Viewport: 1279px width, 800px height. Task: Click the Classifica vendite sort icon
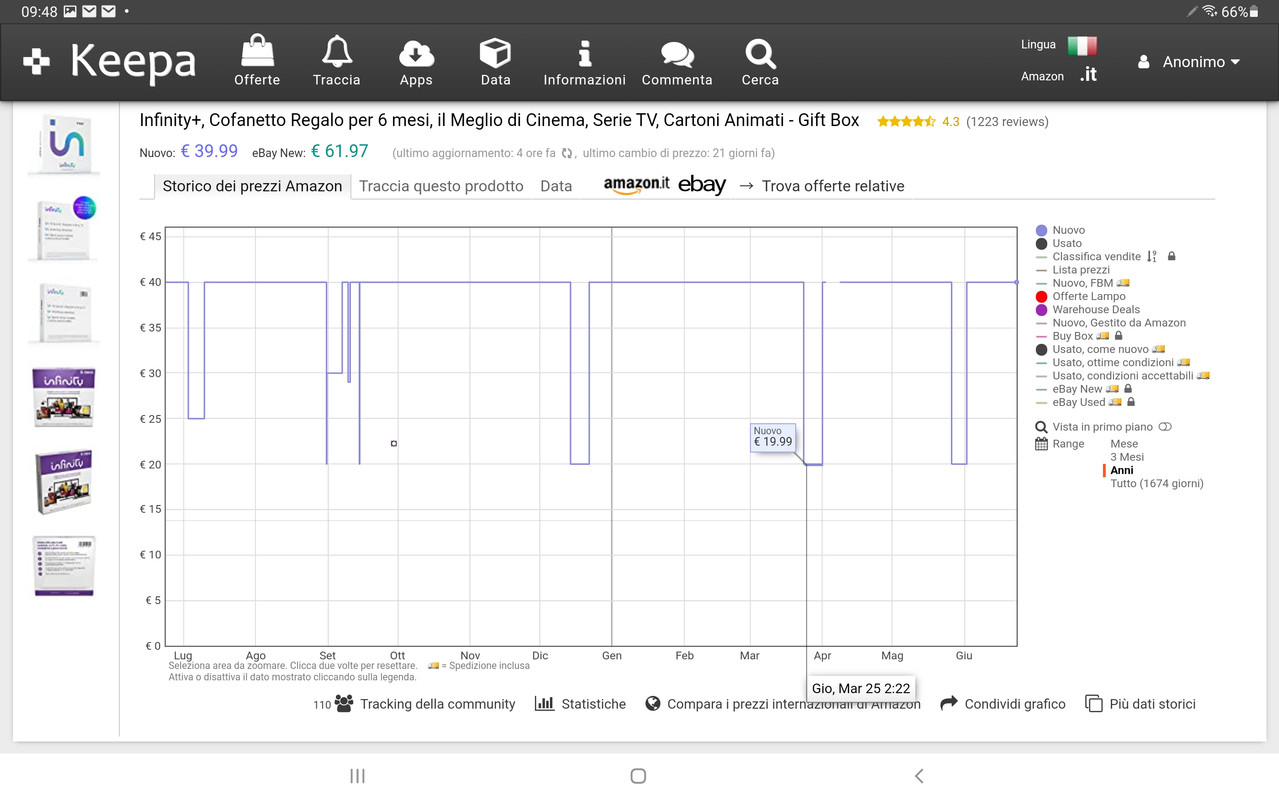click(x=1152, y=256)
